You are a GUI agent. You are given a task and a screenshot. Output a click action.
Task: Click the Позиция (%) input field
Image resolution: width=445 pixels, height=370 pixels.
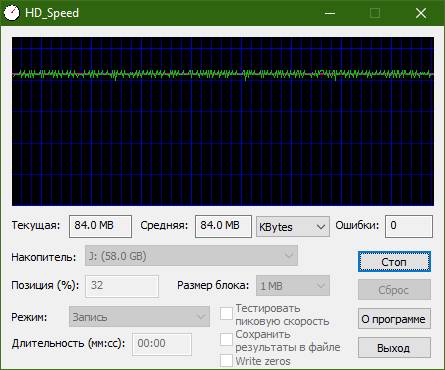(122, 286)
